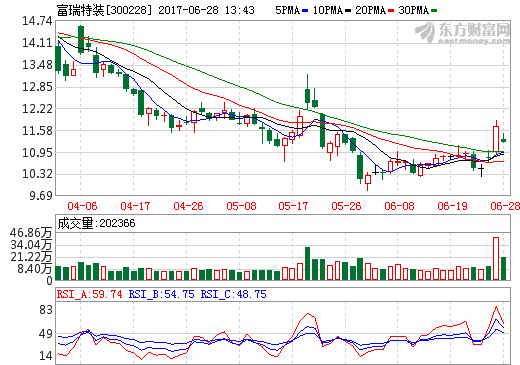Screen dimensions: 520x365
Task: Click the 30PMA legend label
Action: tap(414, 10)
